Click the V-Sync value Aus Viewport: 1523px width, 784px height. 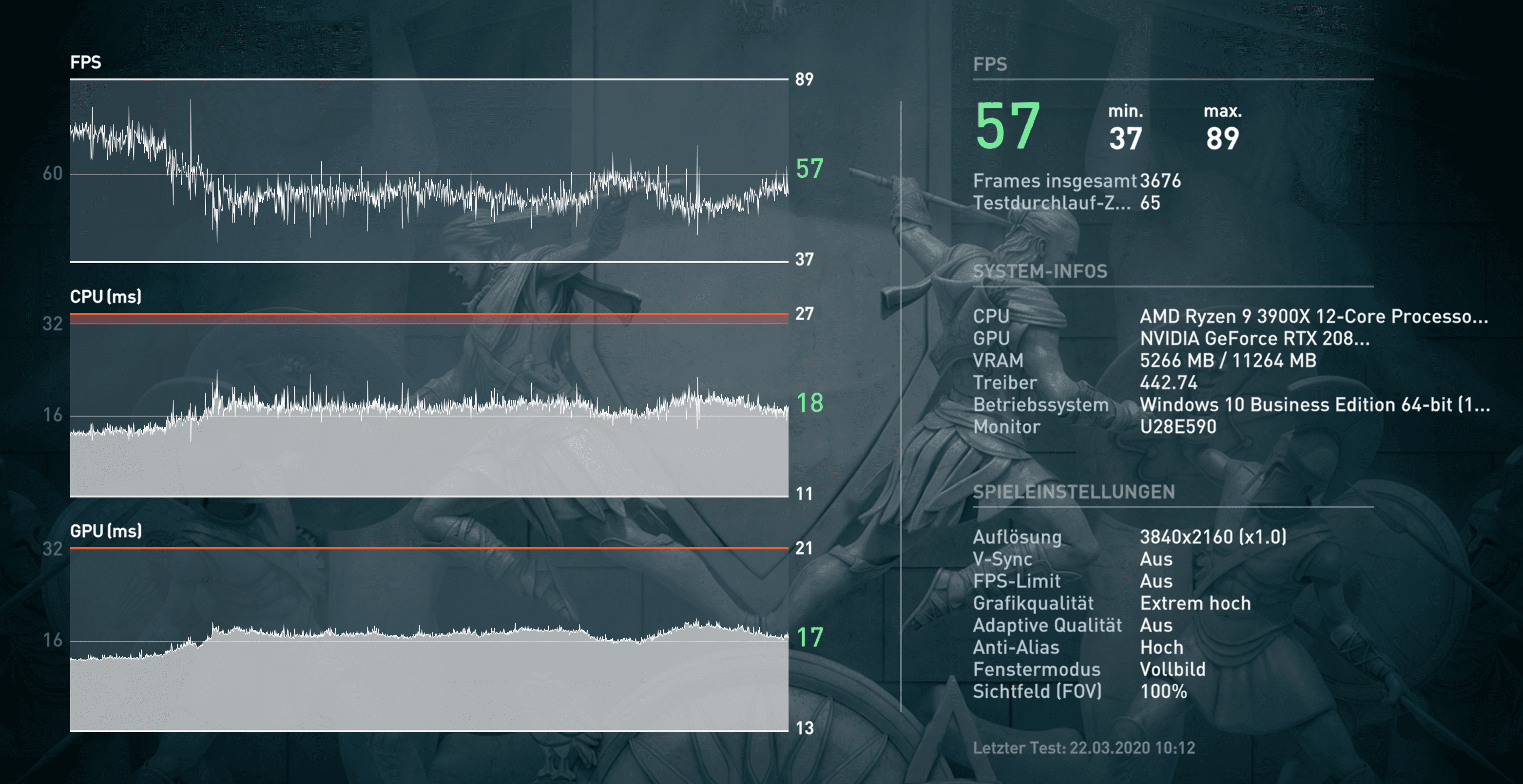(1156, 559)
